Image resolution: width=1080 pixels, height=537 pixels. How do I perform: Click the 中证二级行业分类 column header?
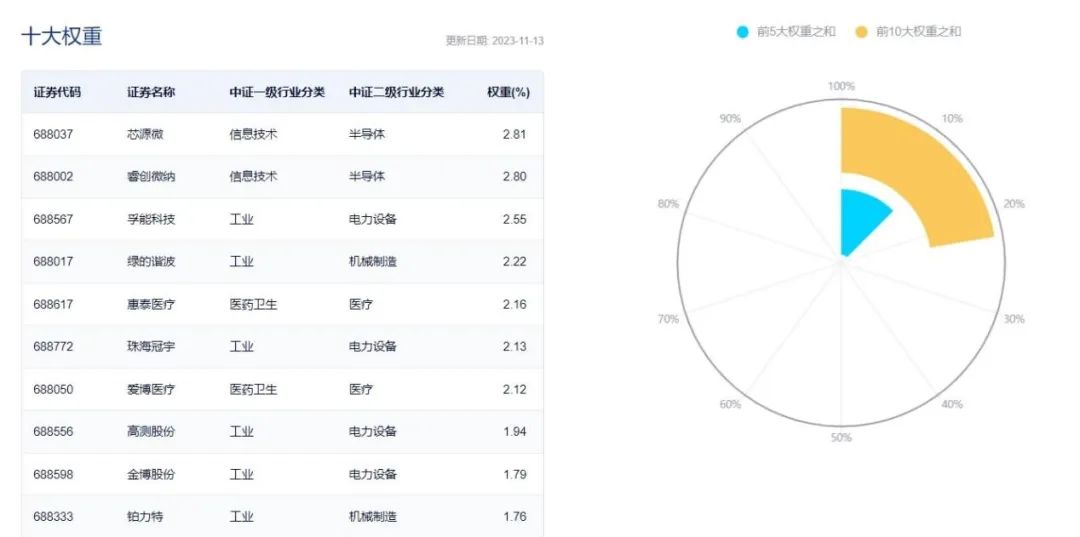click(397, 92)
